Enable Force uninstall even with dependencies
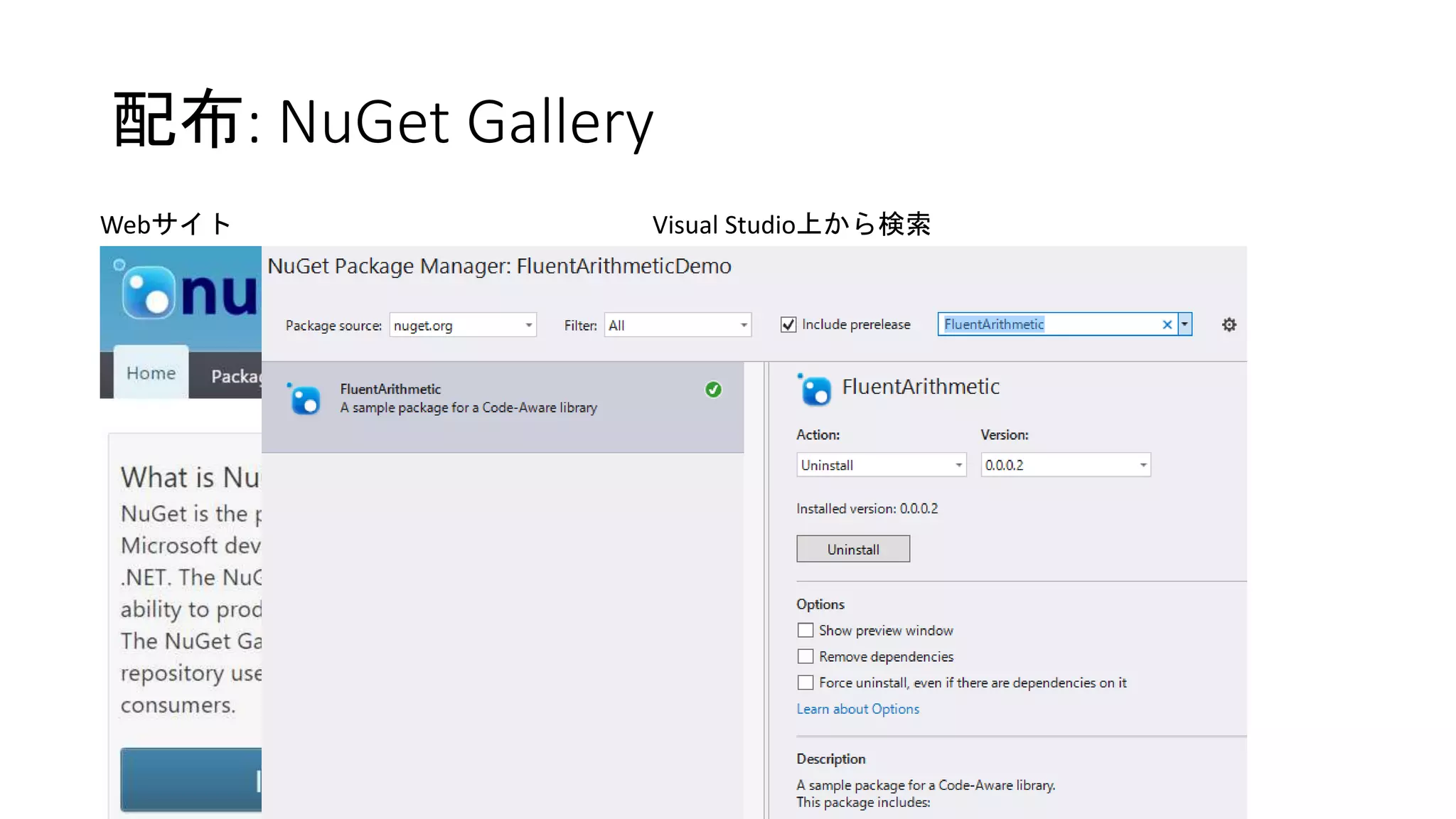Screen dimensions: 1456x819 [x=805, y=682]
